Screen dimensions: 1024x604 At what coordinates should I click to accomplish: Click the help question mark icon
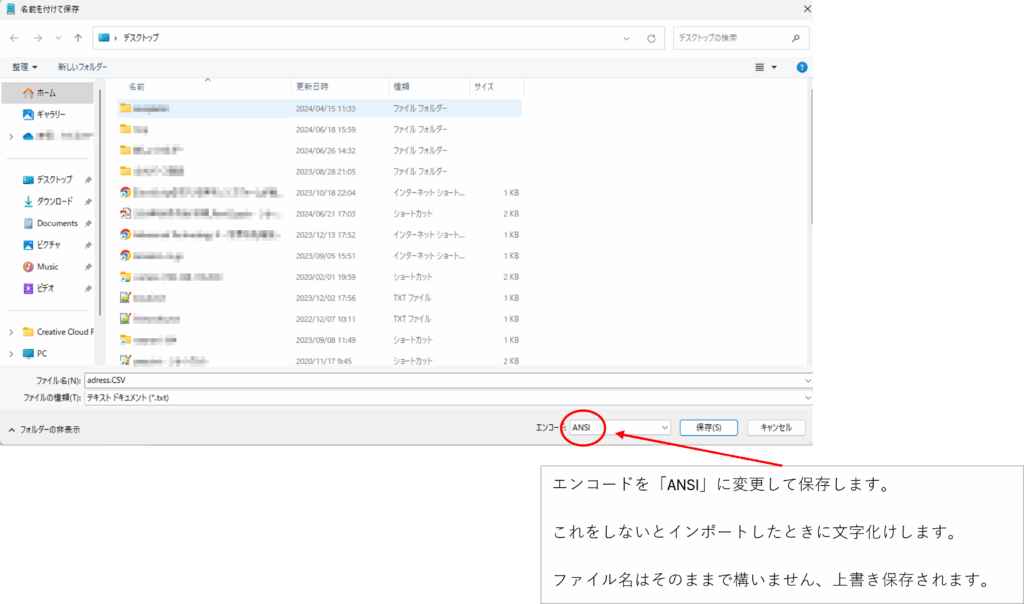coord(801,67)
